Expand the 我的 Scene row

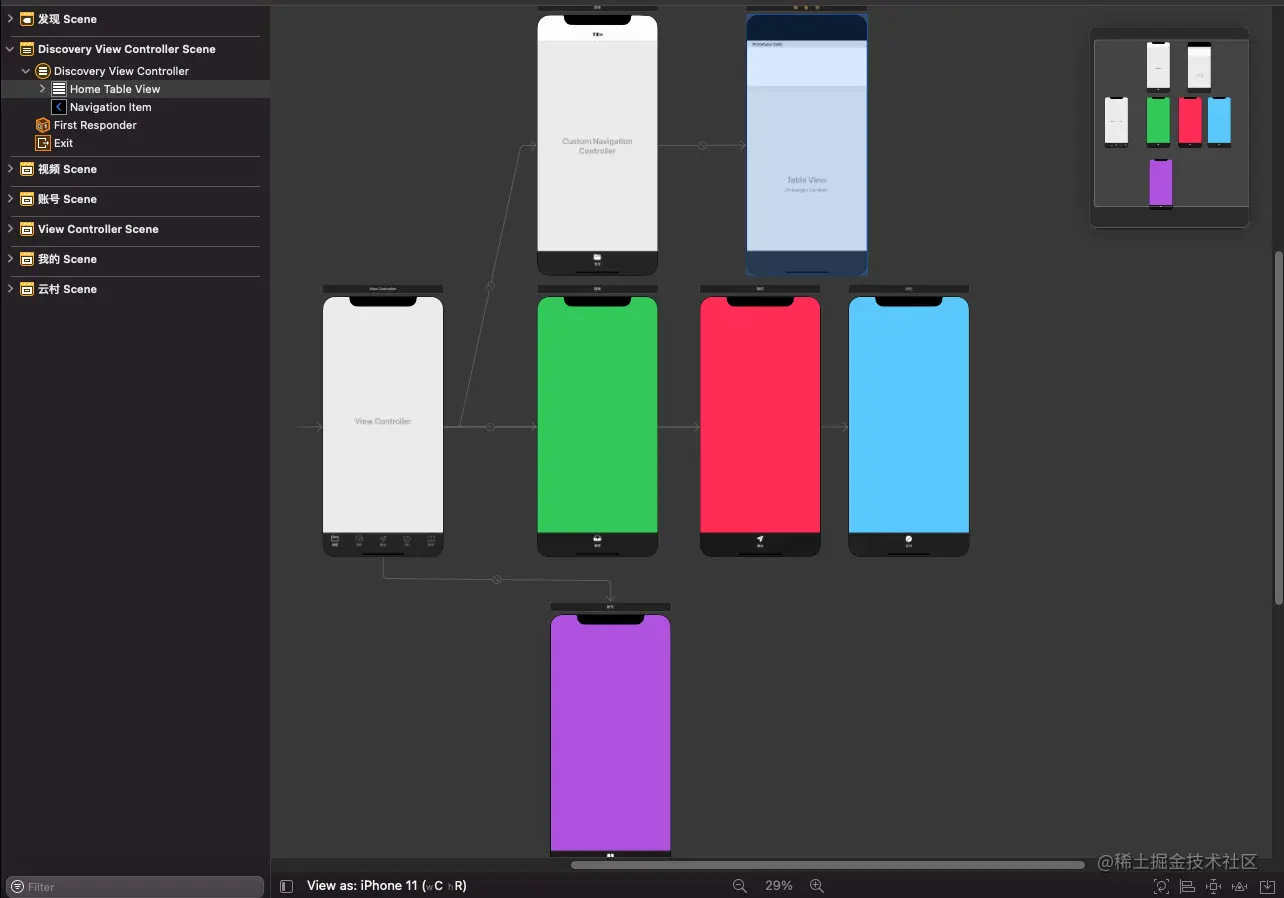coord(10,259)
